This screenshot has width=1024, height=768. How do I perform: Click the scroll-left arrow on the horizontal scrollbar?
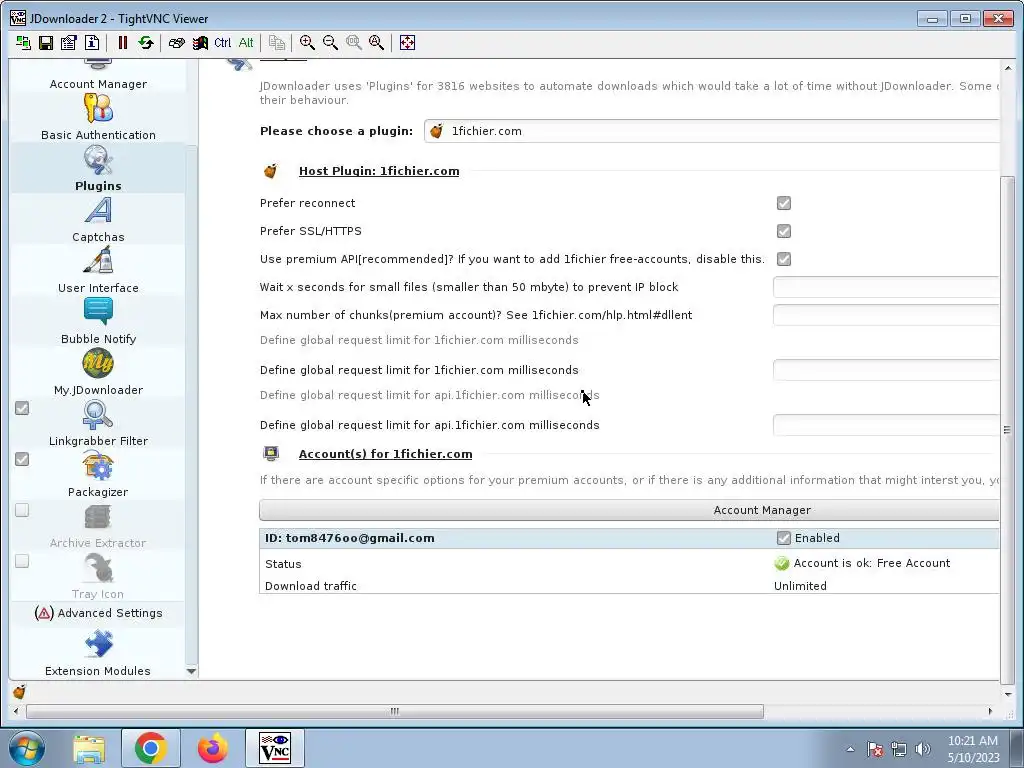point(16,711)
